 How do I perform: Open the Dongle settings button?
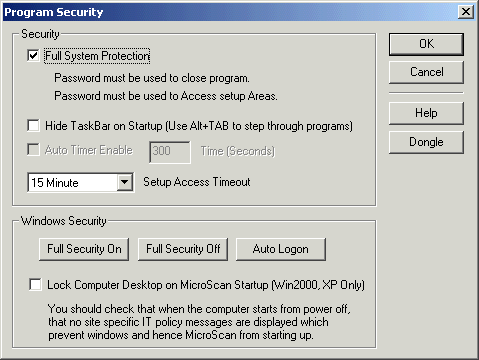[x=426, y=142]
